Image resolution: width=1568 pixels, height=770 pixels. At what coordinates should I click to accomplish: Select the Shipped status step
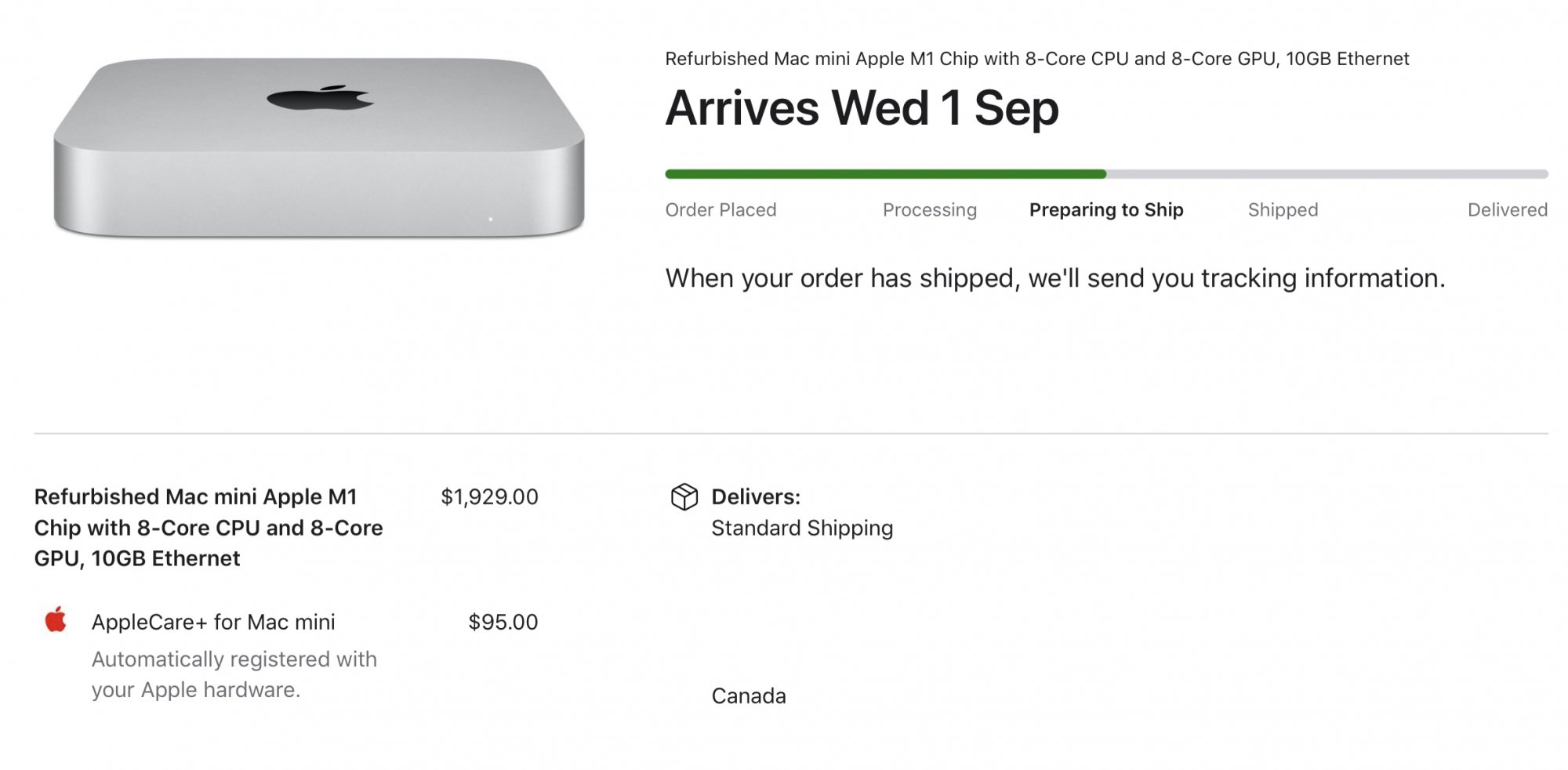1283,210
